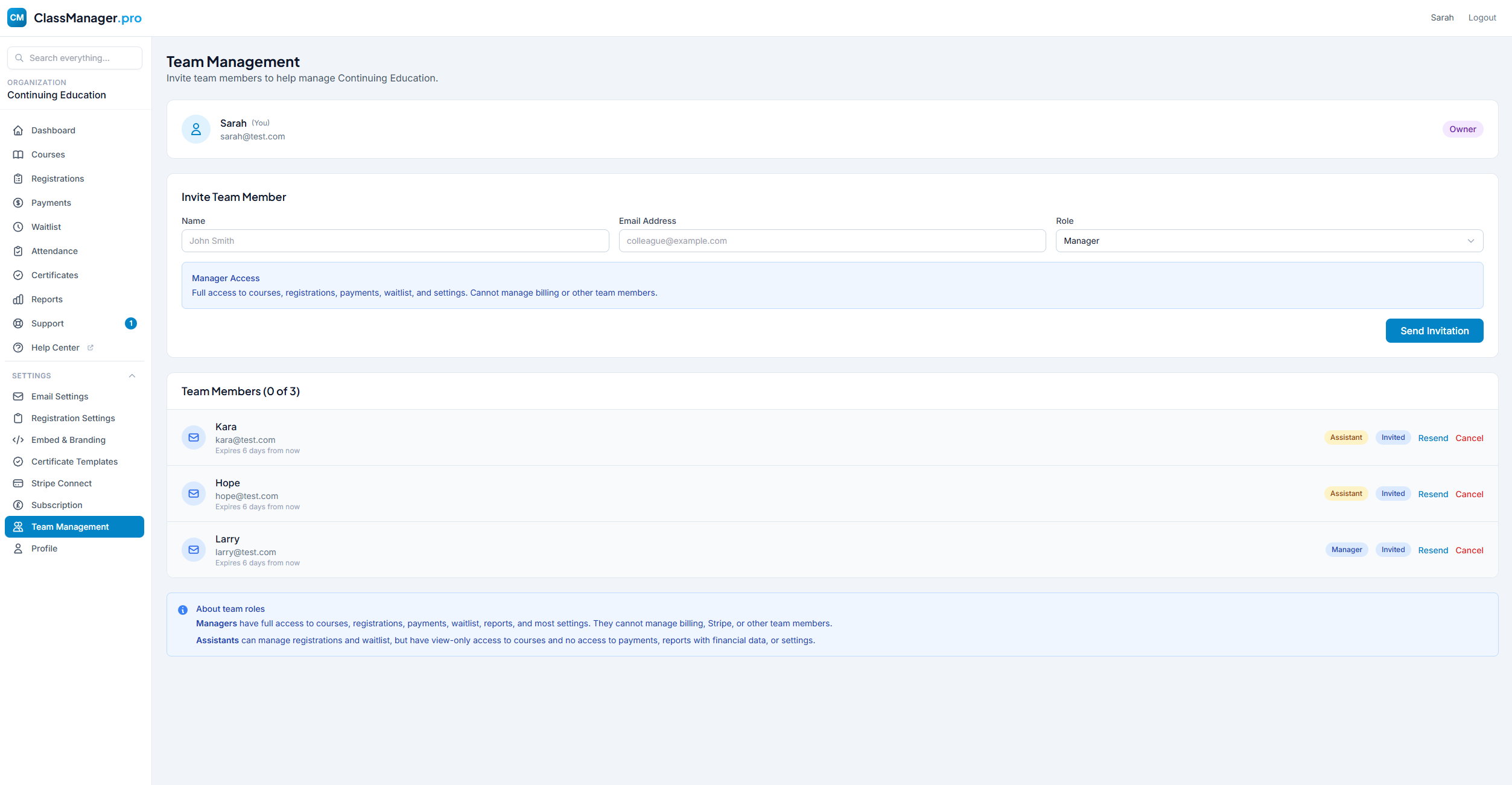Switch to Team Management in the sidebar
Viewport: 1512px width, 785px height.
pos(70,526)
